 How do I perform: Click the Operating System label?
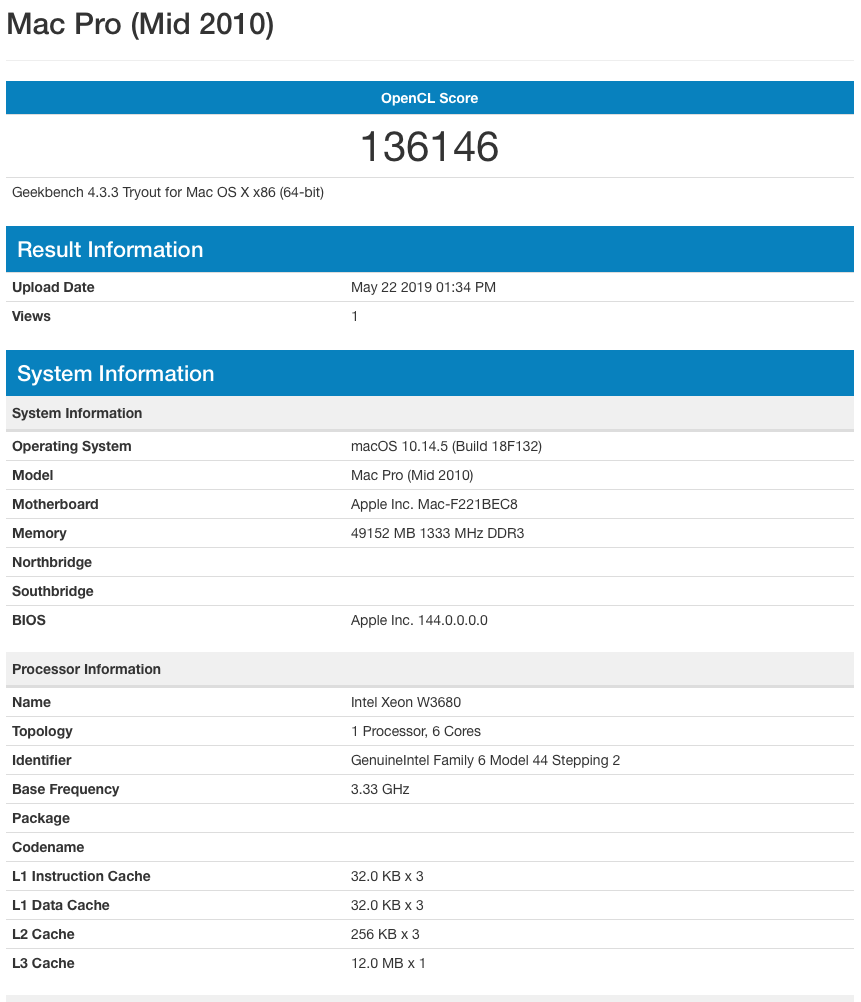[72, 447]
